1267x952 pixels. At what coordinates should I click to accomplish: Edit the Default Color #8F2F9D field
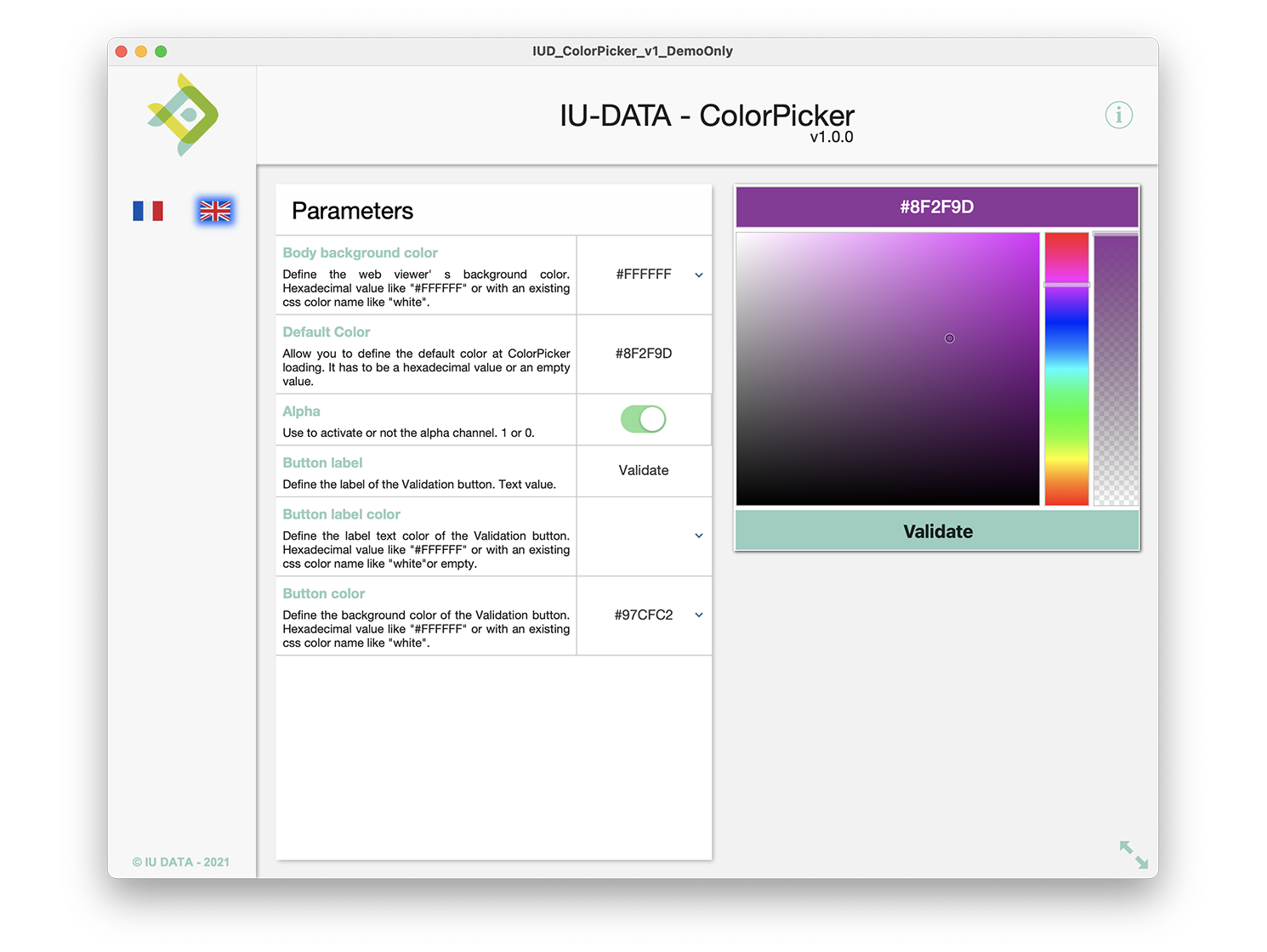point(644,354)
